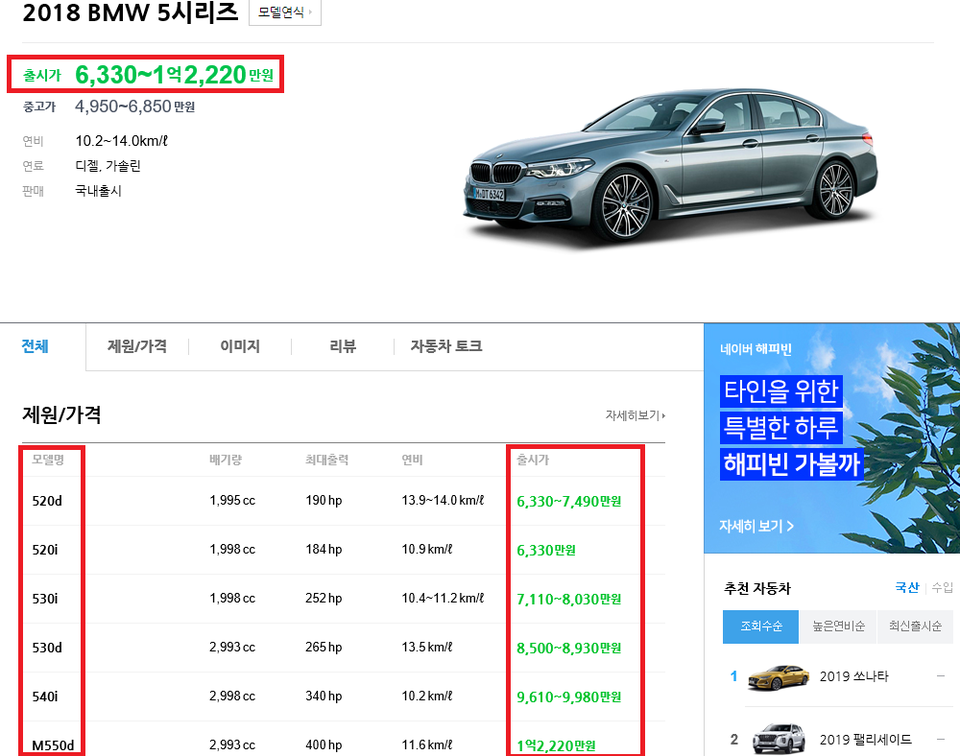Click the 520i model name

pyautogui.click(x=45, y=550)
